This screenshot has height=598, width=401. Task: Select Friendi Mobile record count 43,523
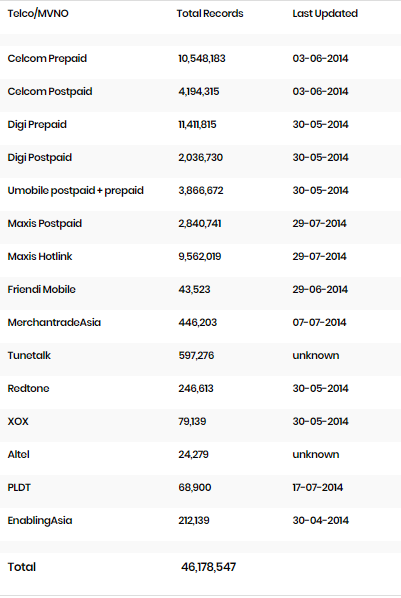(194, 289)
